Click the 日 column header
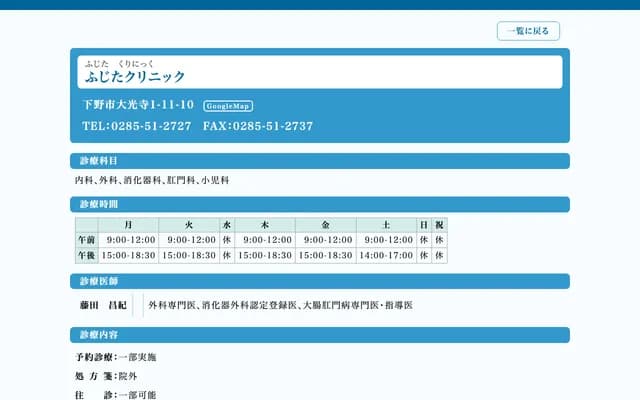This screenshot has width=640, height=400. 424,225
